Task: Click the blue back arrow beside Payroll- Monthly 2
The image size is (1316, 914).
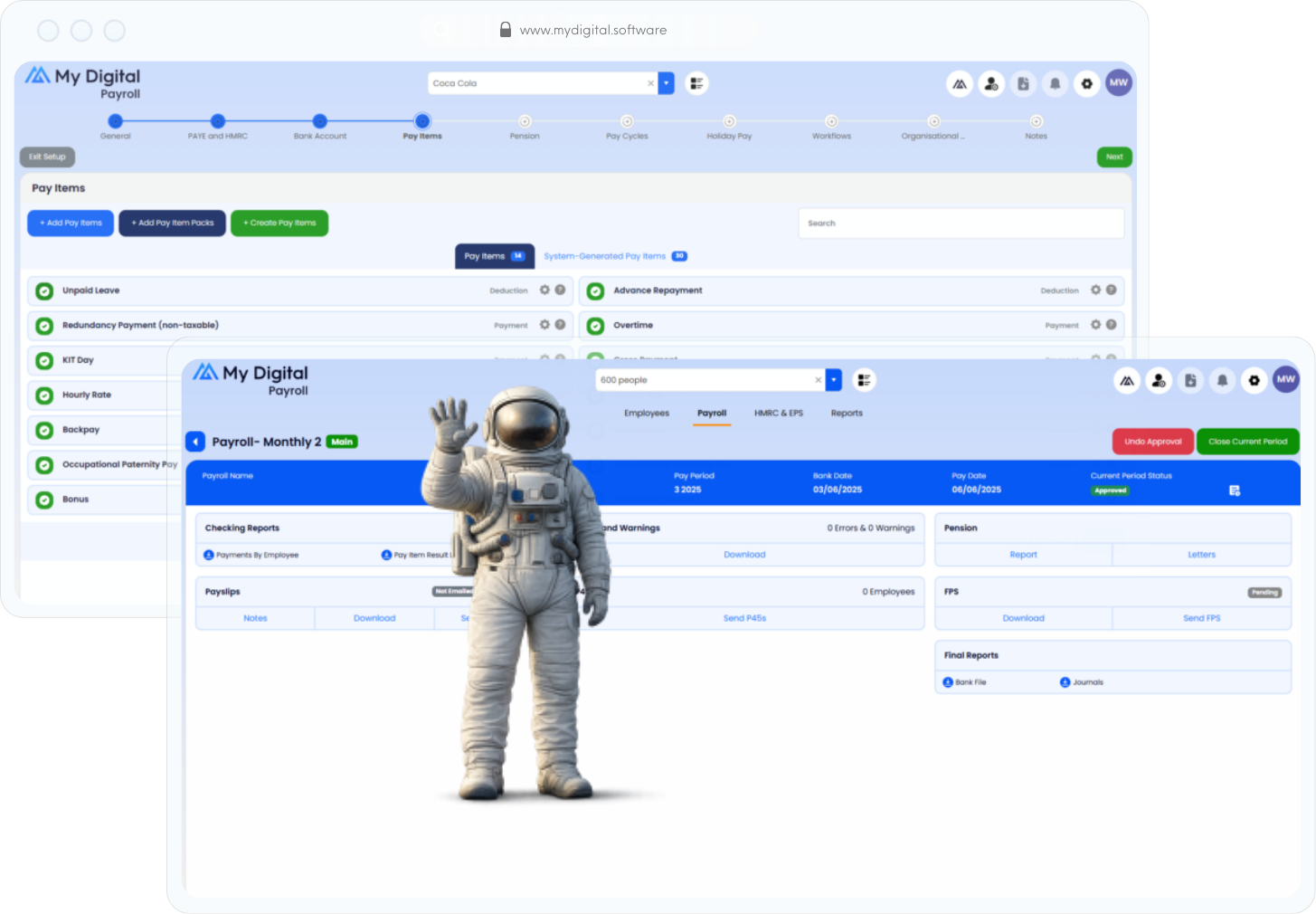Action: pyautogui.click(x=195, y=442)
